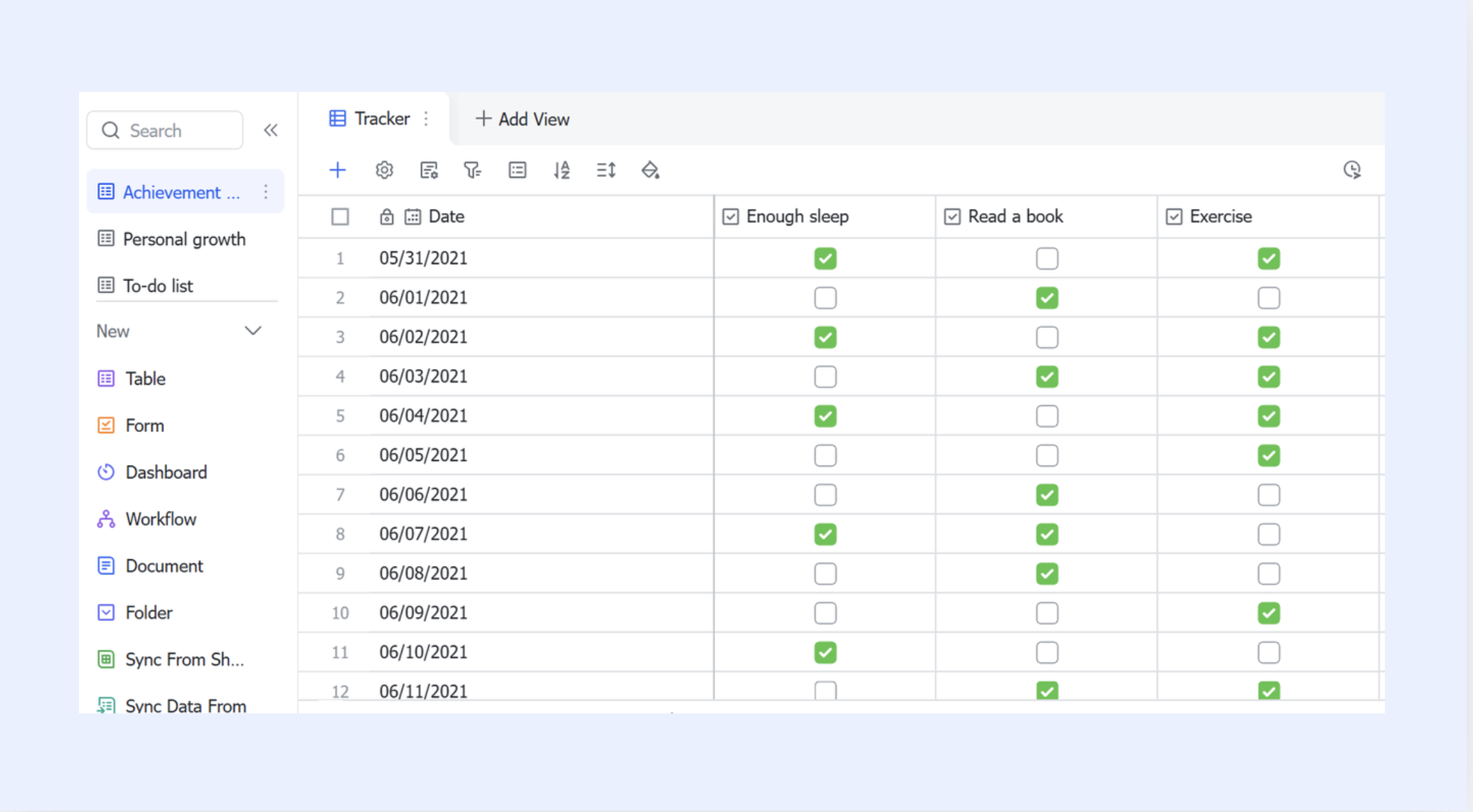Open the row height icon
This screenshot has height=812, width=1473.
coord(606,170)
